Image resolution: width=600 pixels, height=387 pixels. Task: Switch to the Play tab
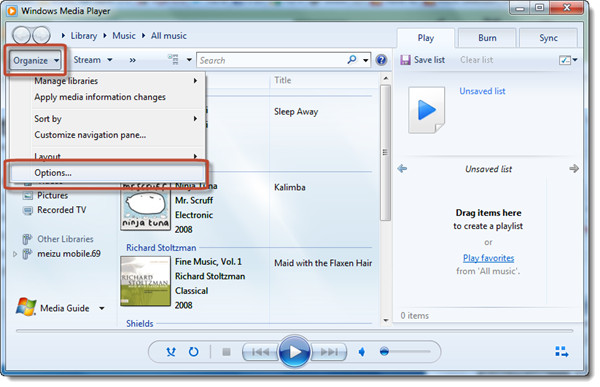coord(426,38)
